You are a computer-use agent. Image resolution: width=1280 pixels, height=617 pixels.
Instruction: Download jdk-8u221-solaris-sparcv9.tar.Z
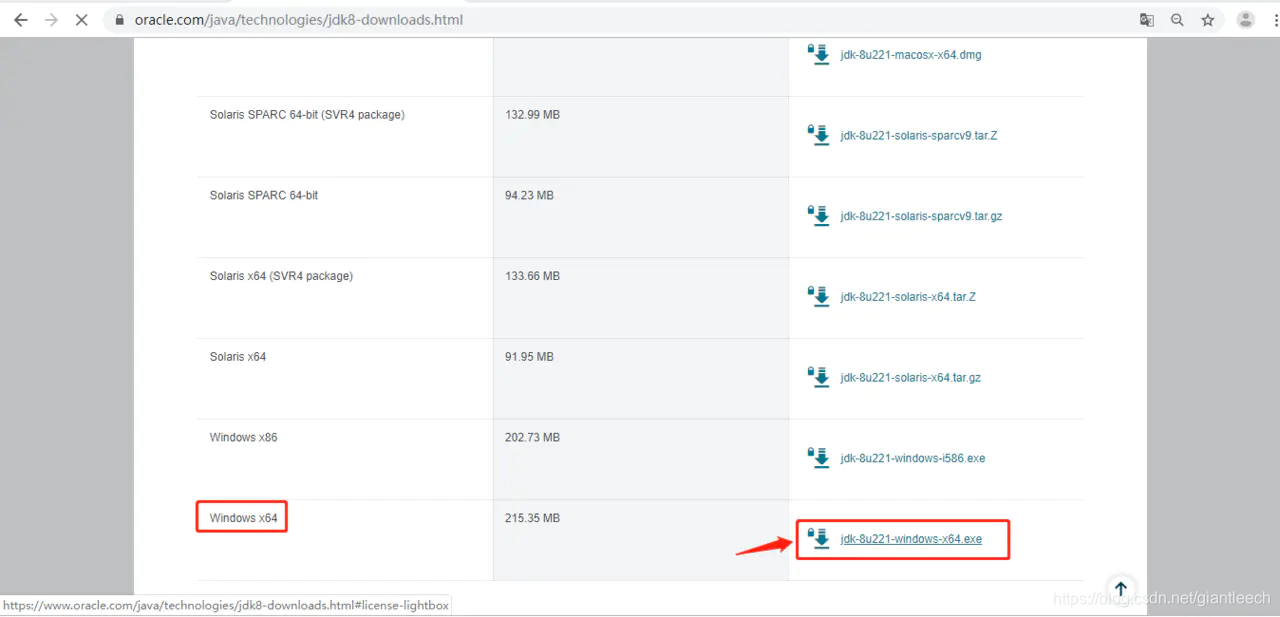[x=919, y=135]
